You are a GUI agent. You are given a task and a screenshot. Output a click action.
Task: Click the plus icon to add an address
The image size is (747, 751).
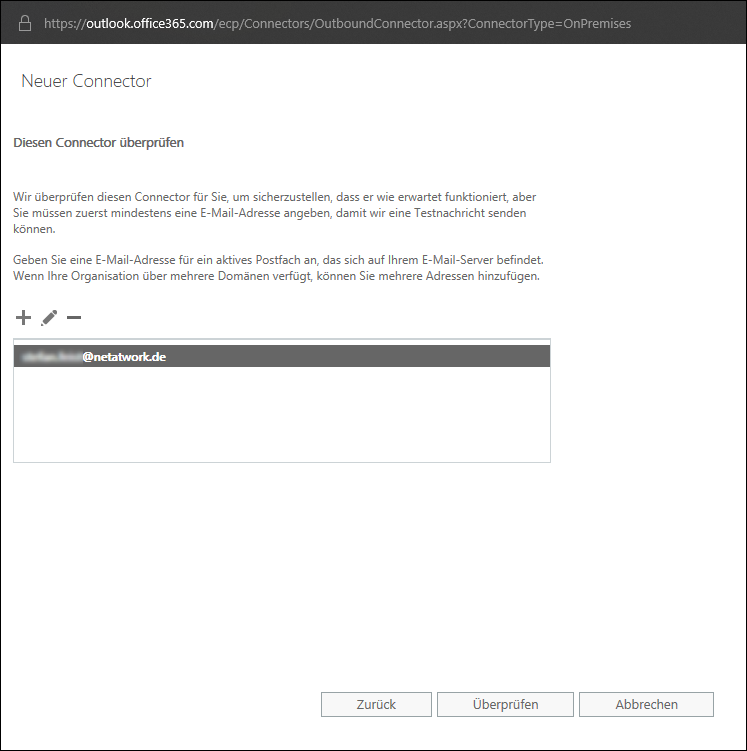23,318
